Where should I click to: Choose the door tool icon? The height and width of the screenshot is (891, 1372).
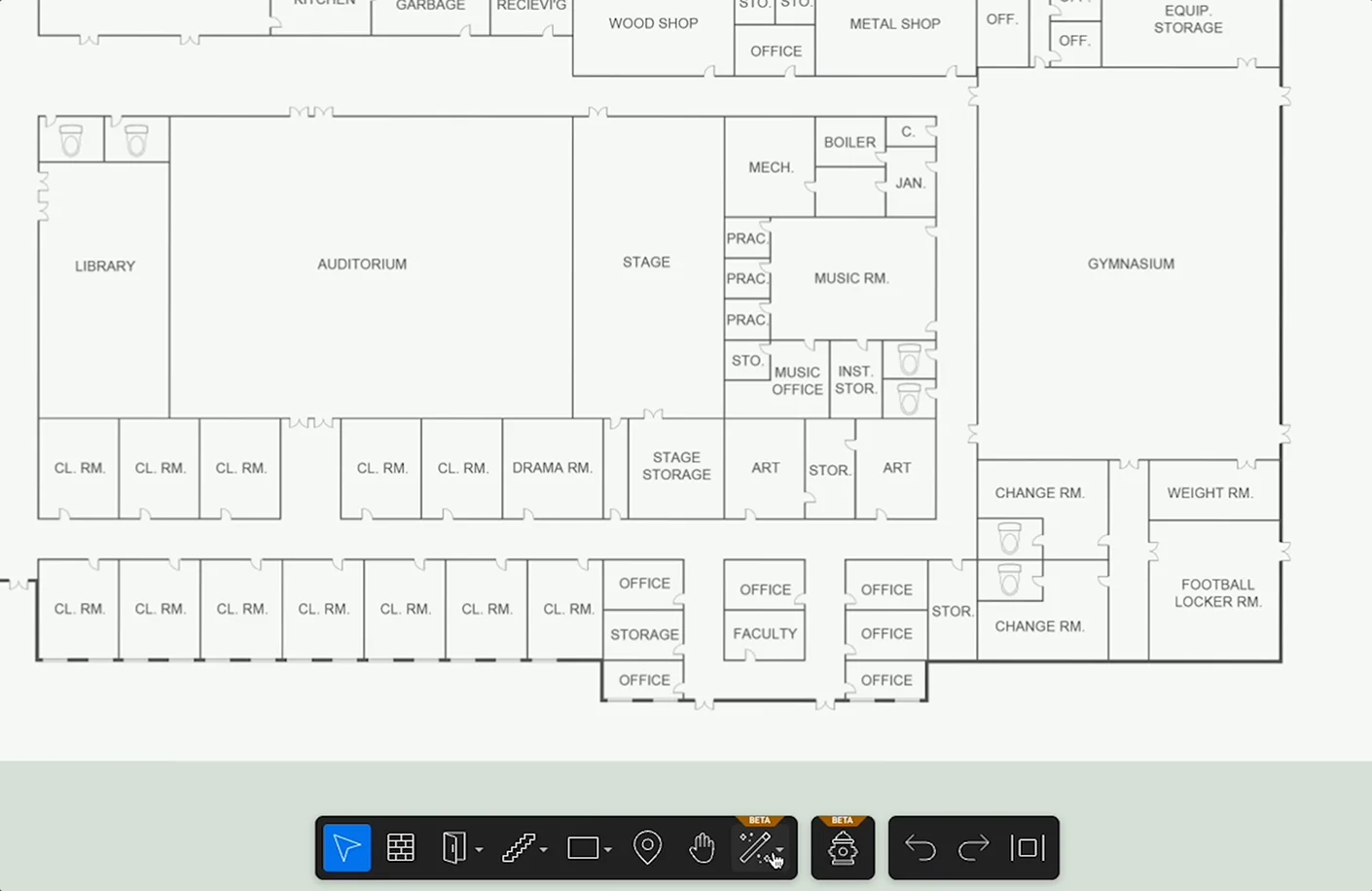coord(453,848)
